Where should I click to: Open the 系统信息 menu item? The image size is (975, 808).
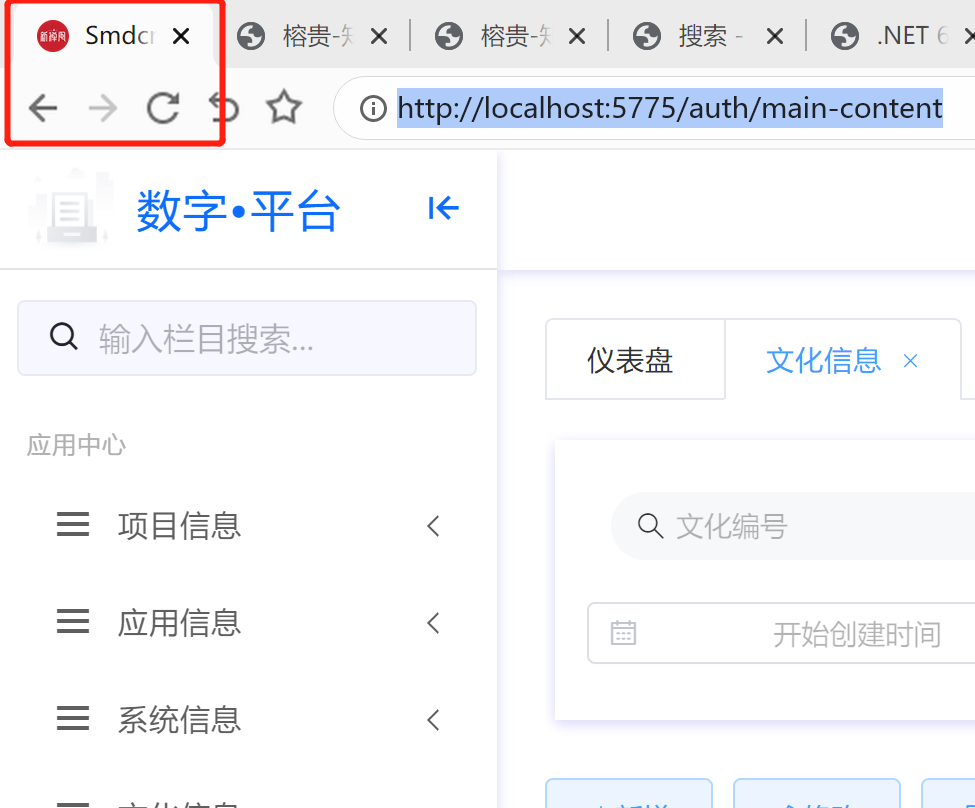point(248,720)
